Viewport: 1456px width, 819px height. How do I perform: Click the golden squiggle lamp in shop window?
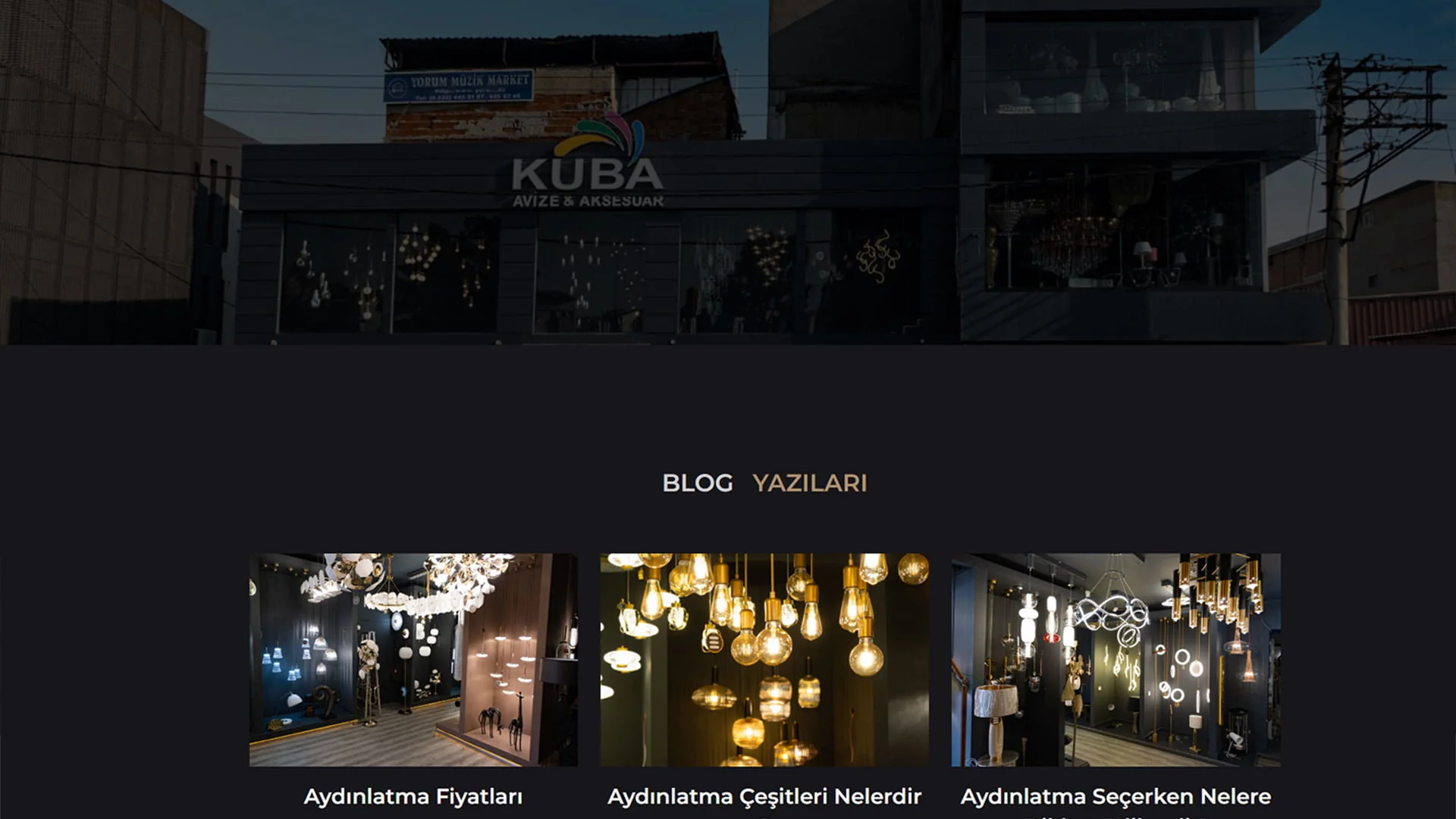[877, 256]
